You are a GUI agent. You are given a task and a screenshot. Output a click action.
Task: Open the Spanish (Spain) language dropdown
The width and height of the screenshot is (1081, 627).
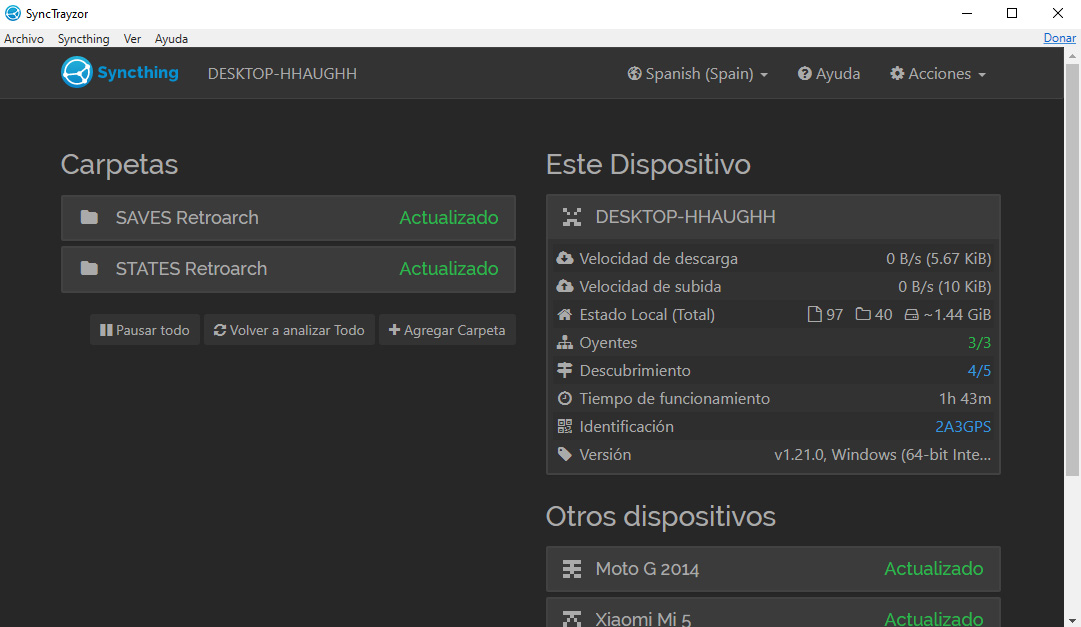click(698, 73)
